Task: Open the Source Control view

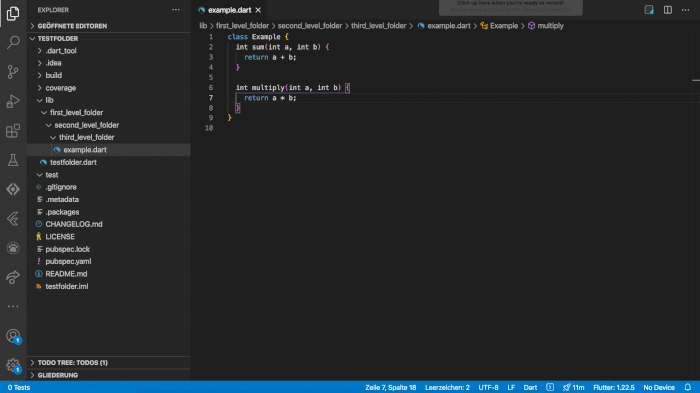Action: pyautogui.click(x=13, y=71)
